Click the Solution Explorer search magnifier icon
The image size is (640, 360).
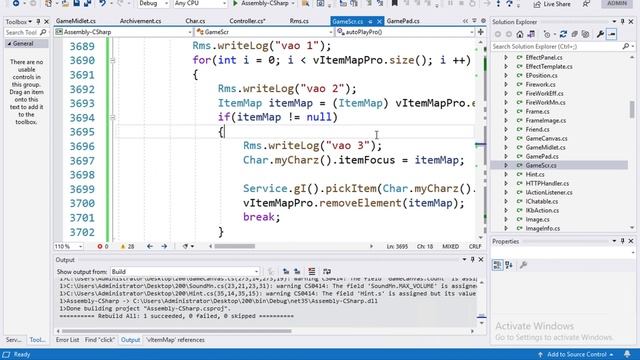pyautogui.click(x=625, y=47)
